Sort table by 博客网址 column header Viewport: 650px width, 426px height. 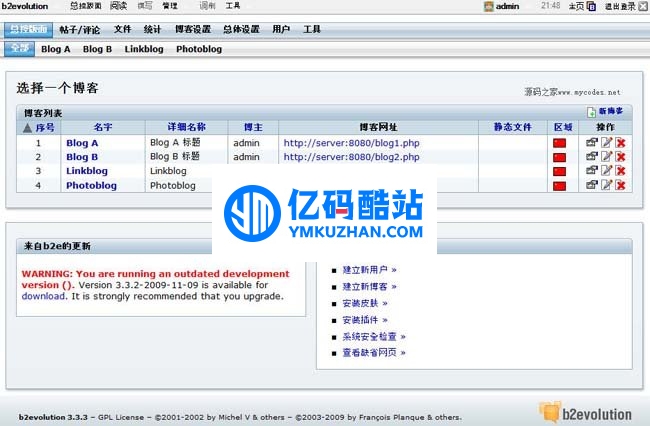tap(378, 127)
